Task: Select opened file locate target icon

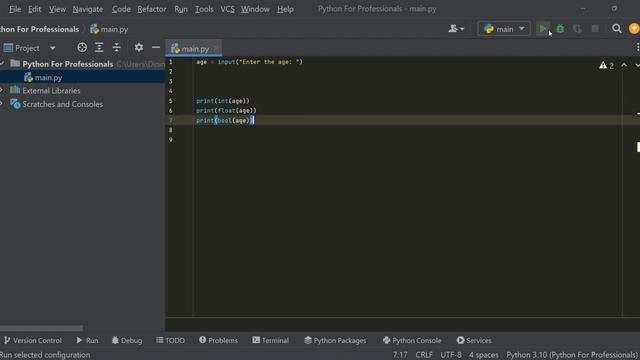Action: (x=82, y=48)
